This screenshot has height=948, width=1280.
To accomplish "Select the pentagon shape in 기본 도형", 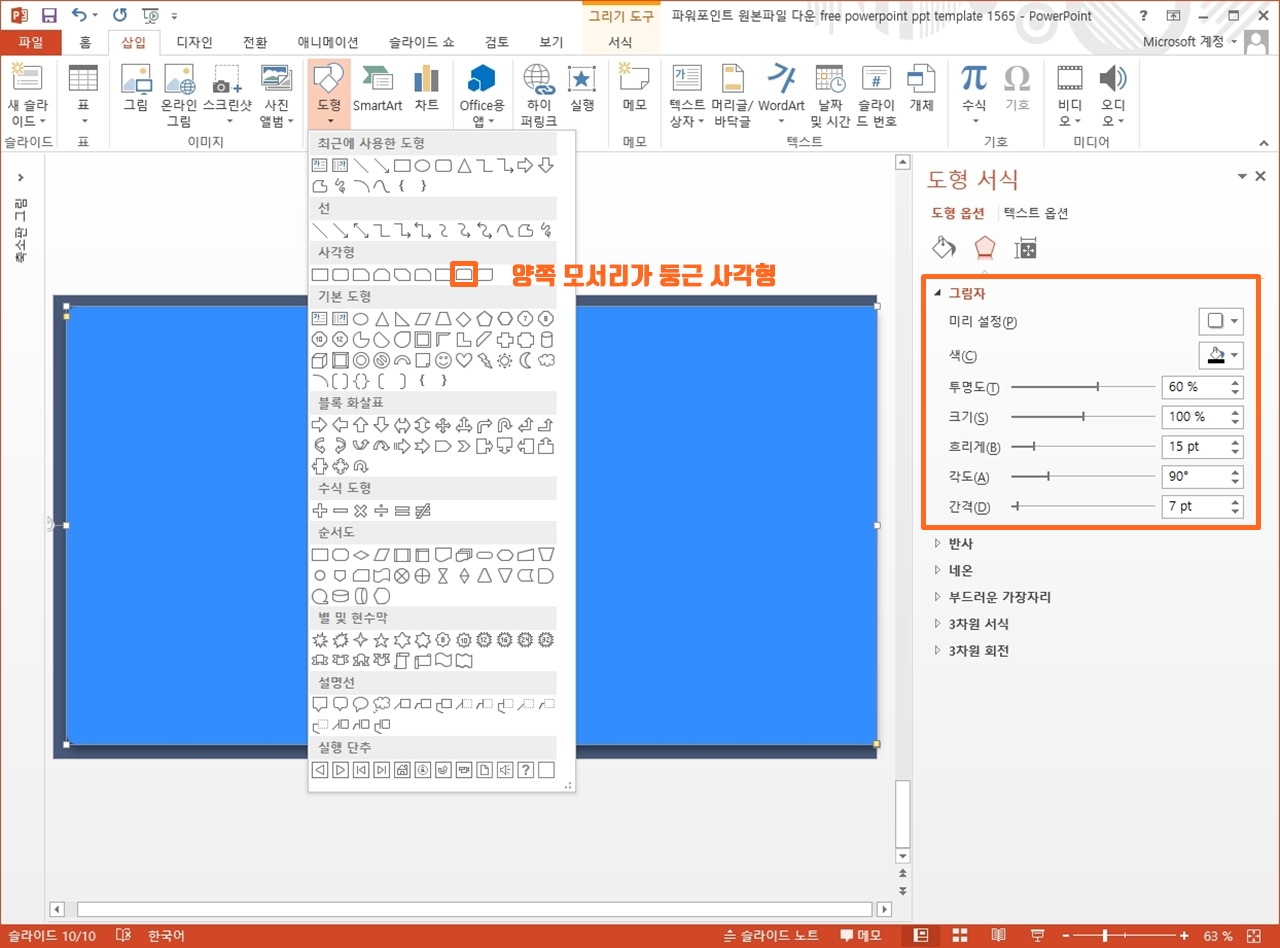I will [484, 319].
